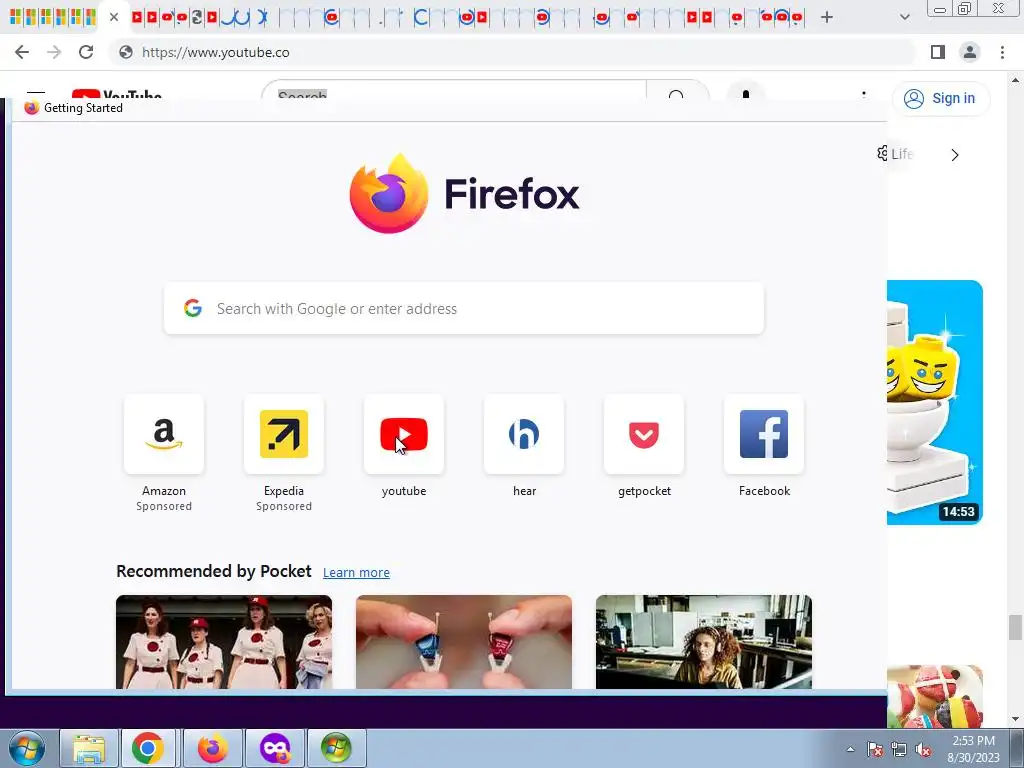Open Chrome profile avatar menu
This screenshot has height=768, width=1024.
pyautogui.click(x=970, y=52)
